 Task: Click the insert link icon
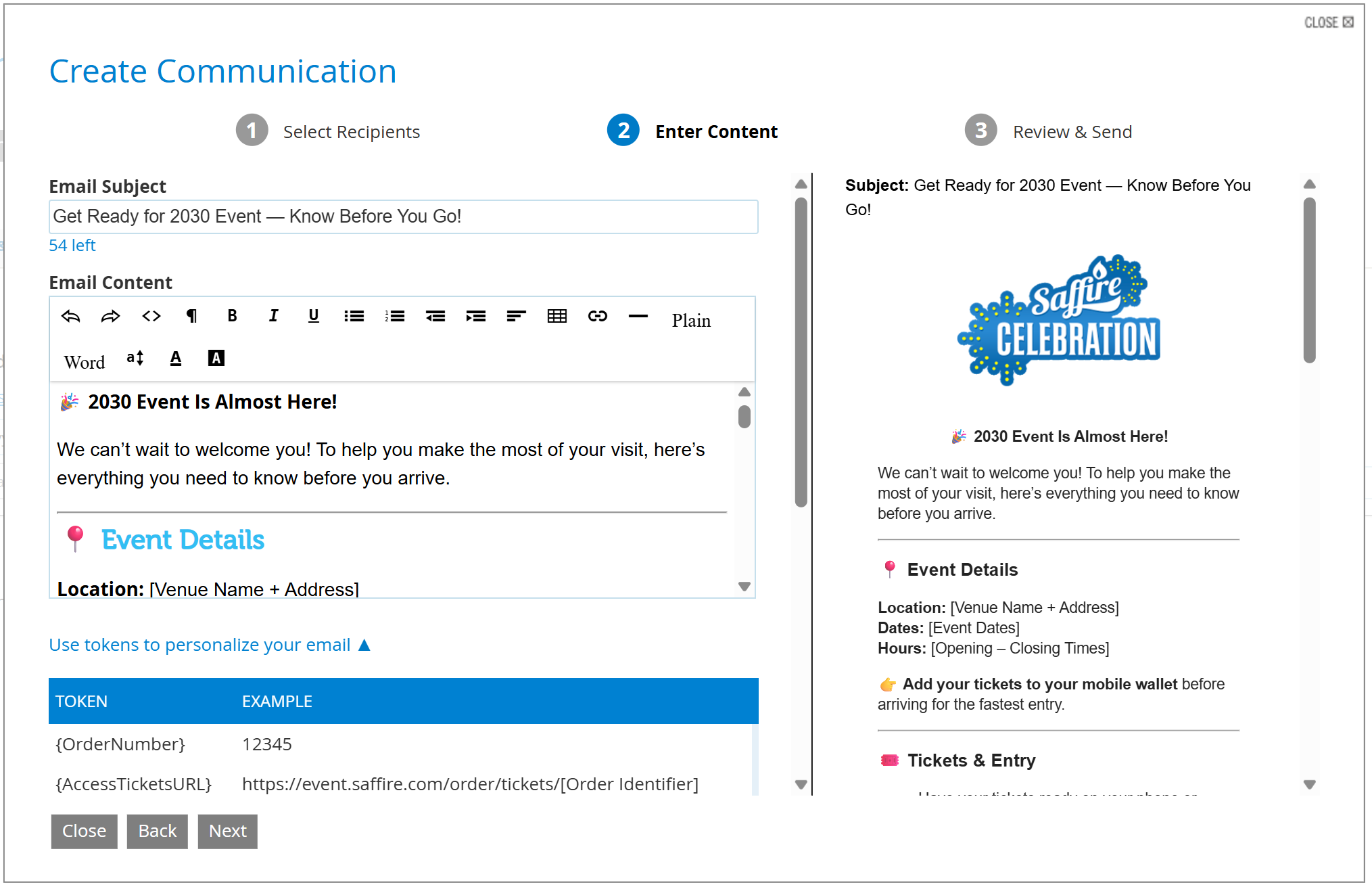597,316
